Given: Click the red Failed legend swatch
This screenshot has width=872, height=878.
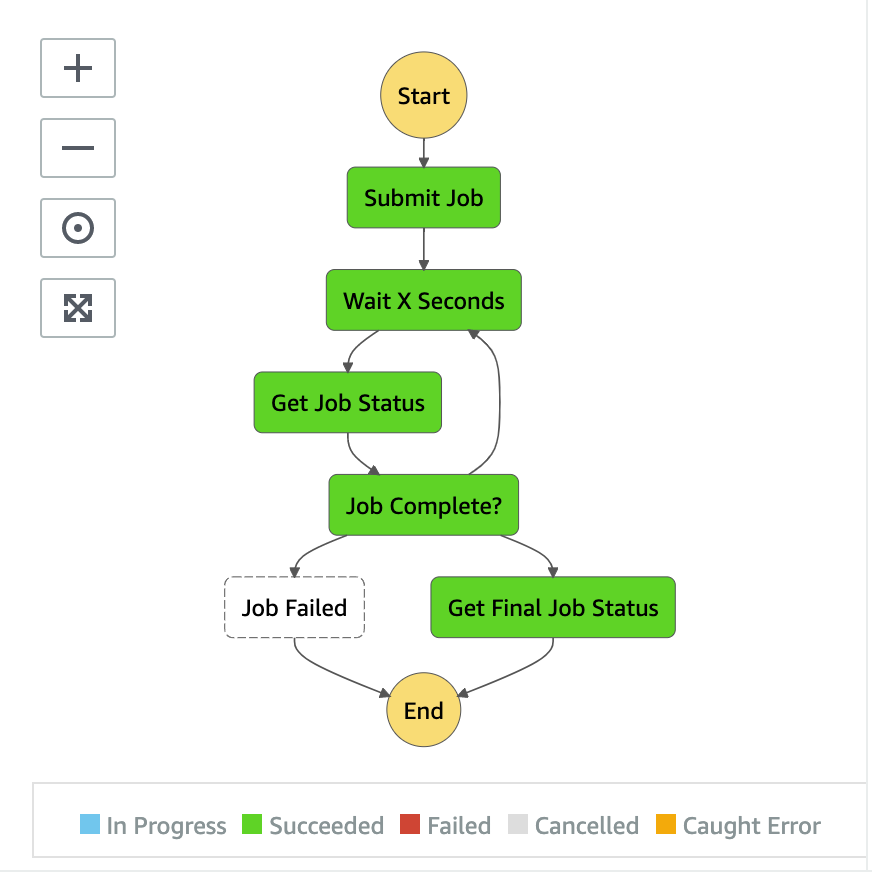Looking at the screenshot, I should (x=410, y=824).
